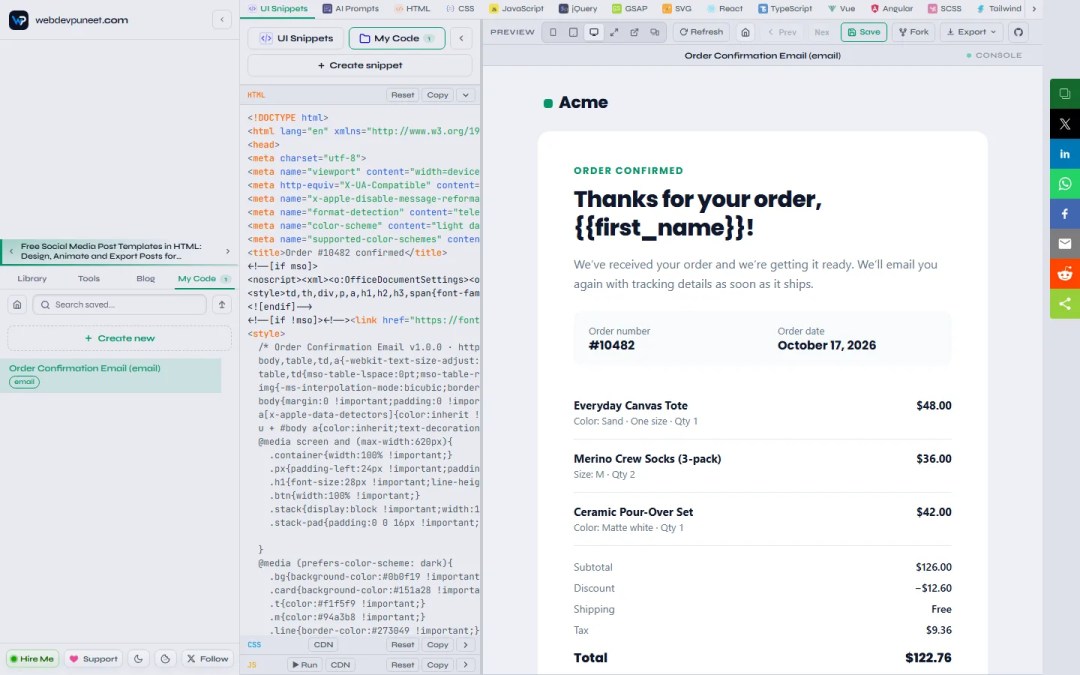Open the JavaScript top tab
The width and height of the screenshot is (1080, 675).
(x=517, y=8)
